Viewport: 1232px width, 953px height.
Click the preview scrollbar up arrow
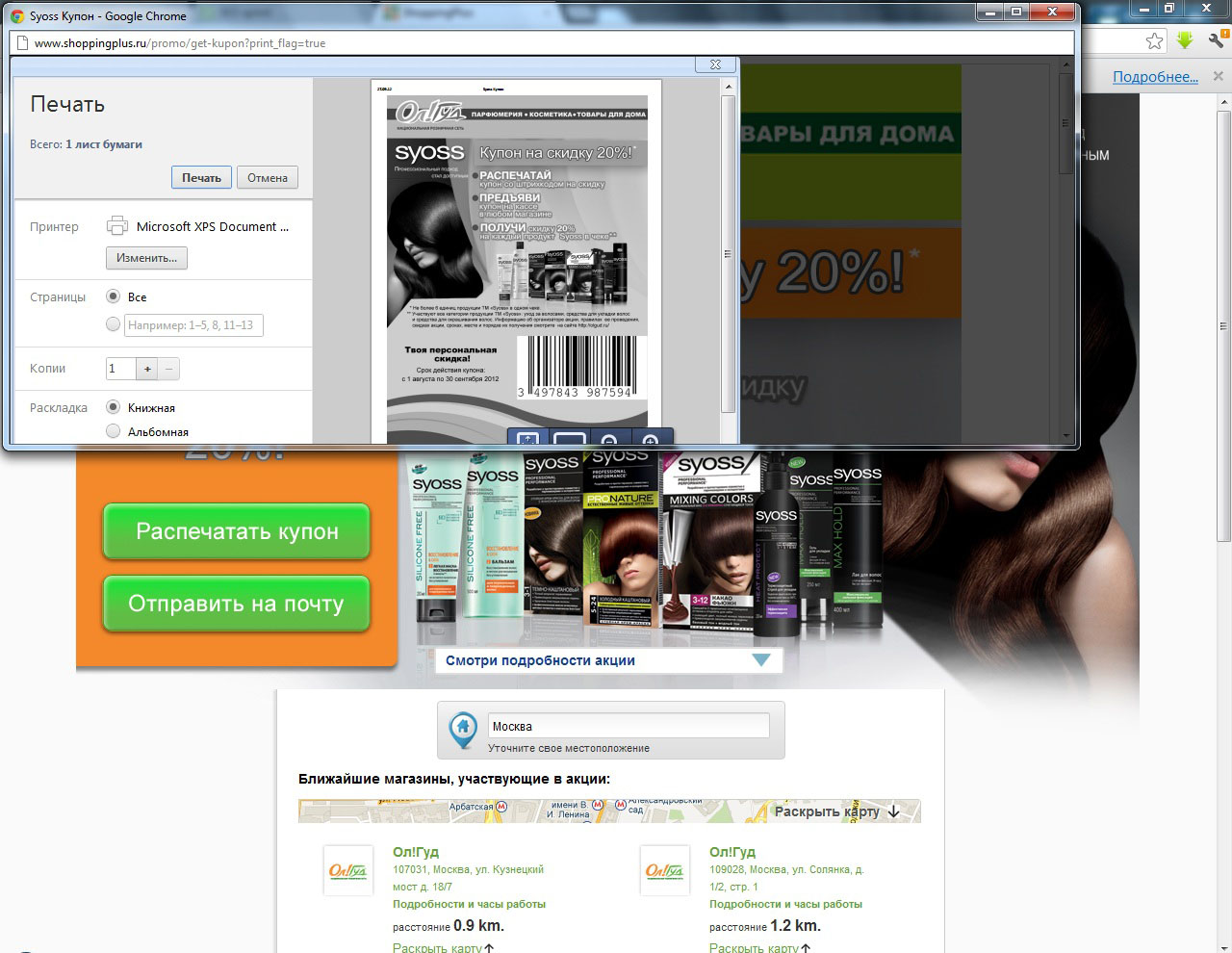[729, 87]
